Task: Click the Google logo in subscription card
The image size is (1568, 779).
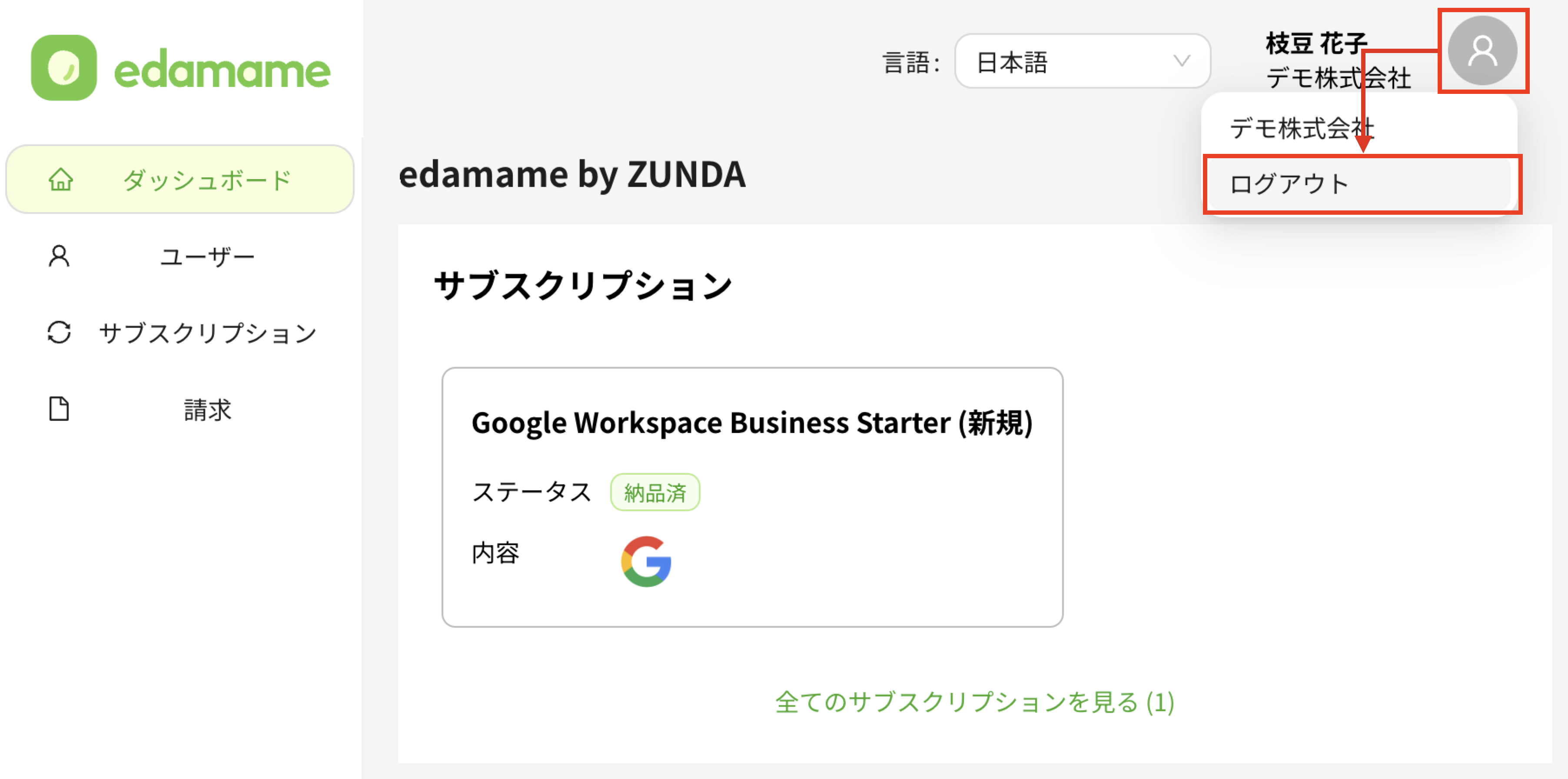Action: coord(646,561)
